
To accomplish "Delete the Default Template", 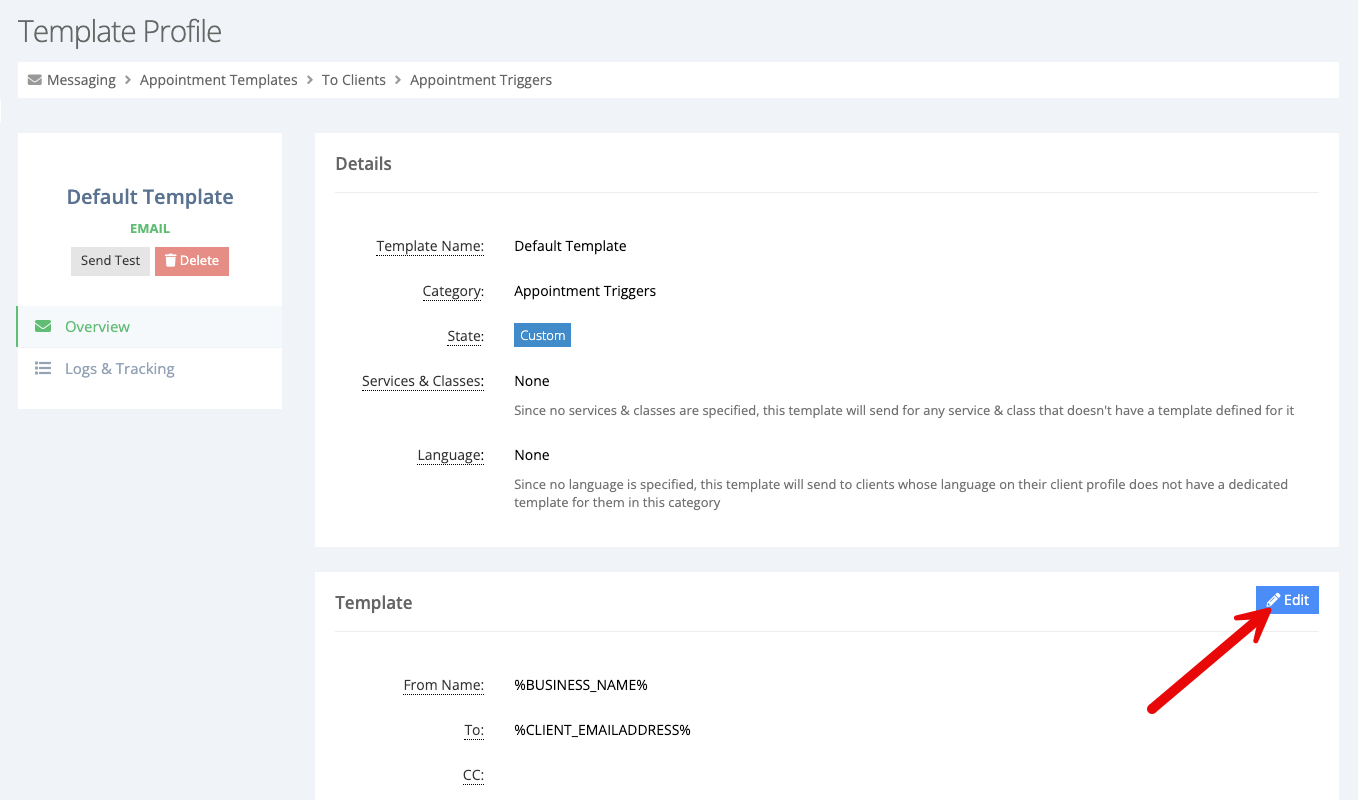I will point(192,261).
